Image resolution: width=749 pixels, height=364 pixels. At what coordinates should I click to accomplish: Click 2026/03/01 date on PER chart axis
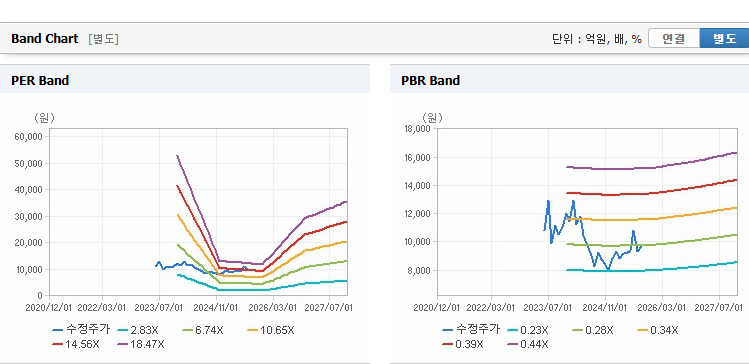273,307
